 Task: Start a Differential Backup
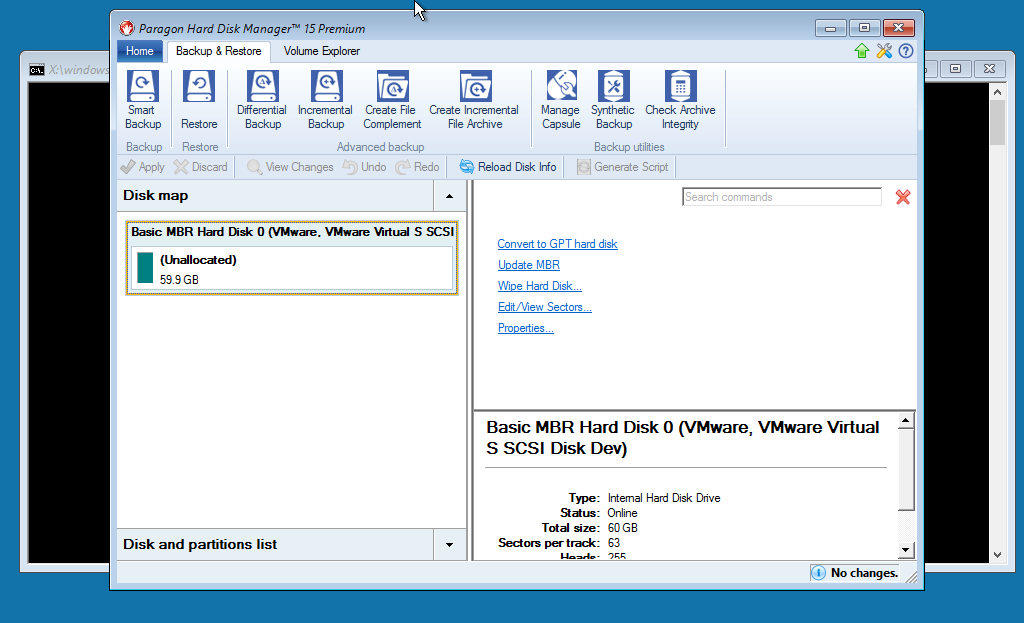(262, 101)
